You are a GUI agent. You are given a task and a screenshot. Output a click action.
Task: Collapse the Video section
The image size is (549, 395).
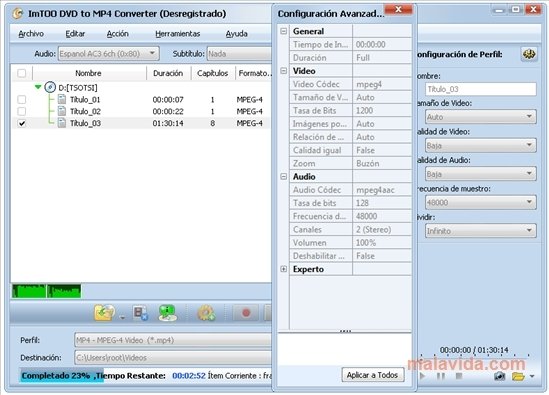[x=284, y=71]
